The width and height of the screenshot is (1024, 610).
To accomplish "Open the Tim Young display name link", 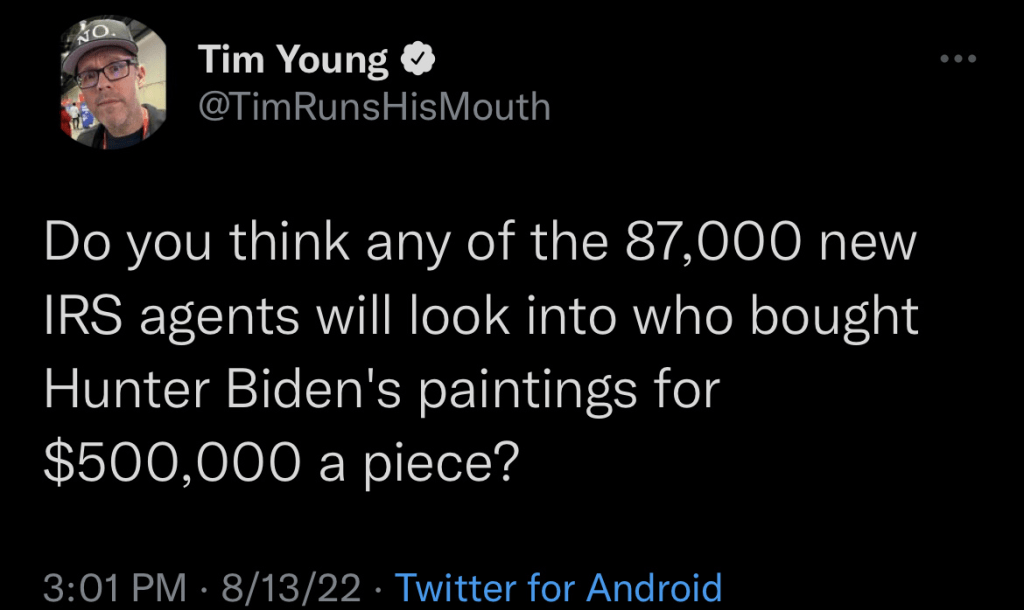I will 294,62.
